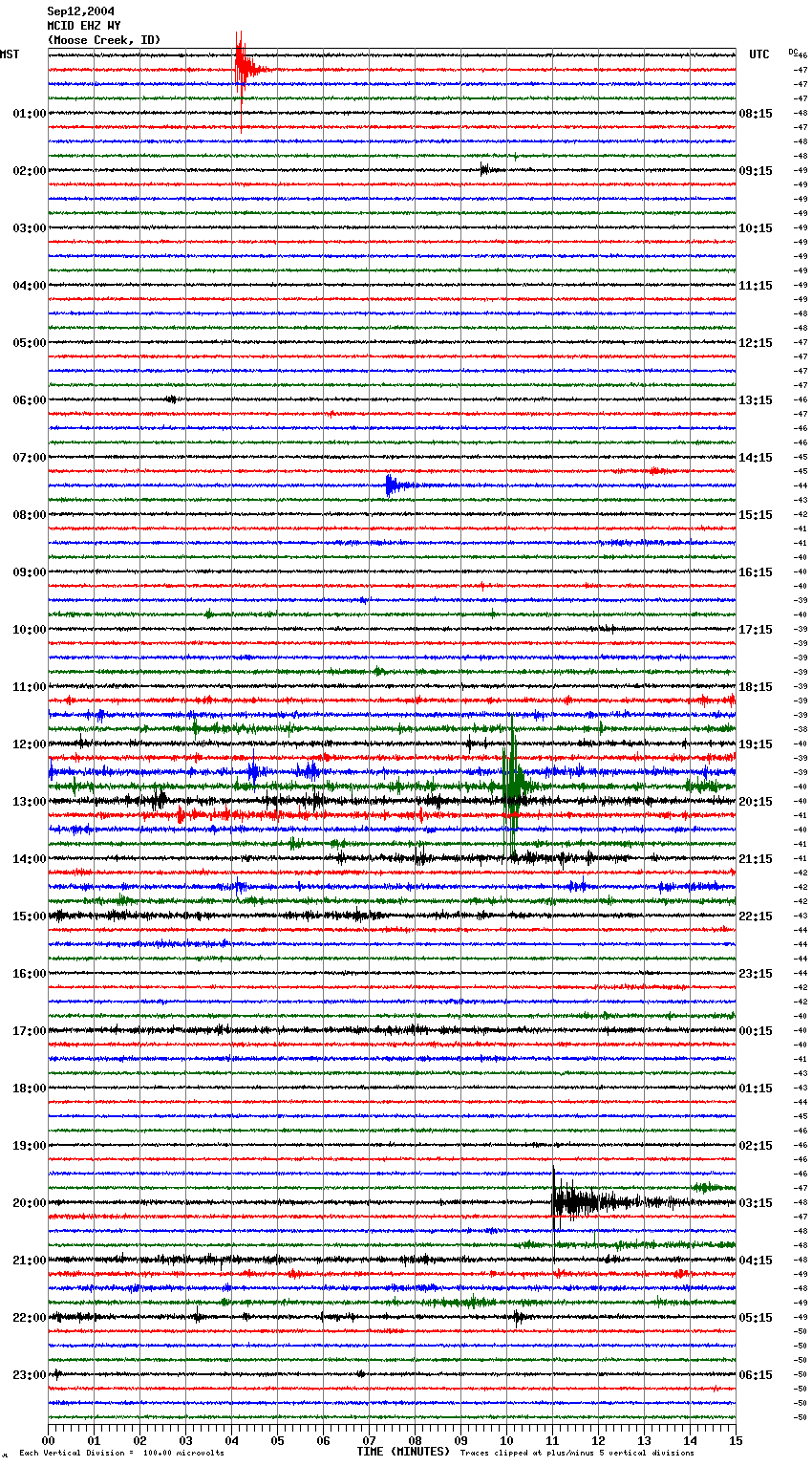Click the 13:15 UTC time label
Screen dimensions: 812x1466
pos(756,400)
